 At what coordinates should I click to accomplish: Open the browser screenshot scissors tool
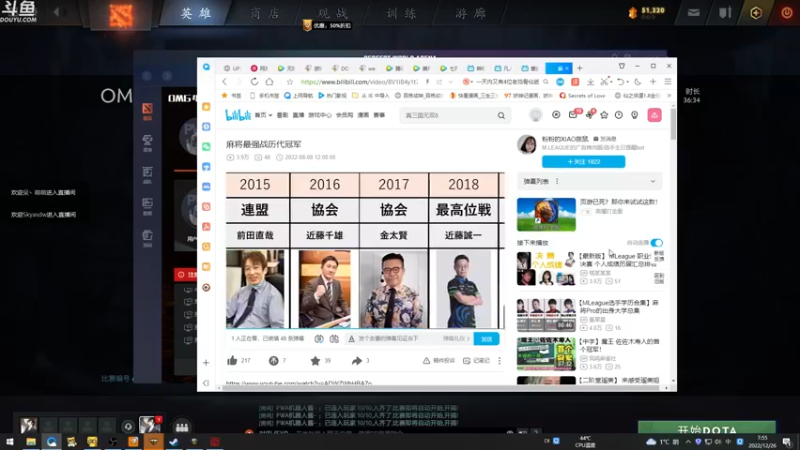[605, 82]
